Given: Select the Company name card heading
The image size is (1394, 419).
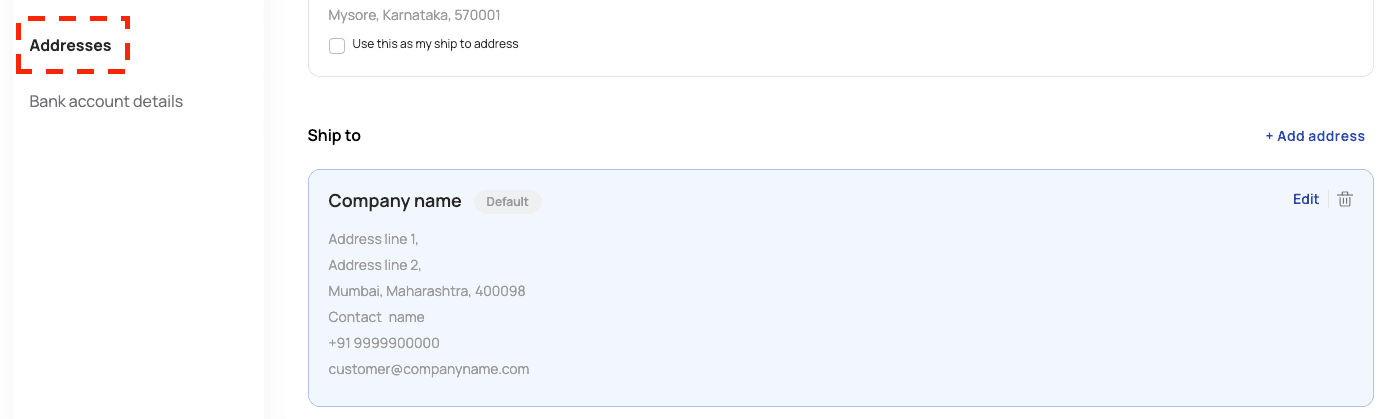Looking at the screenshot, I should click(395, 201).
